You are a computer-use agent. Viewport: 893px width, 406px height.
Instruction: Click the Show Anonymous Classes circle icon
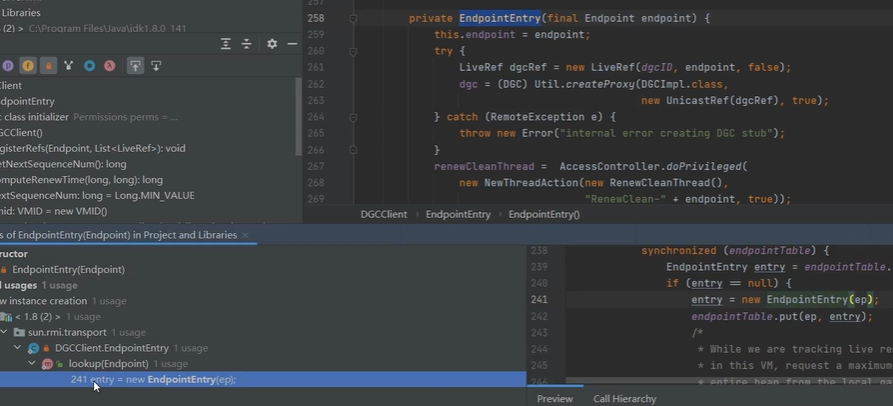pos(89,66)
